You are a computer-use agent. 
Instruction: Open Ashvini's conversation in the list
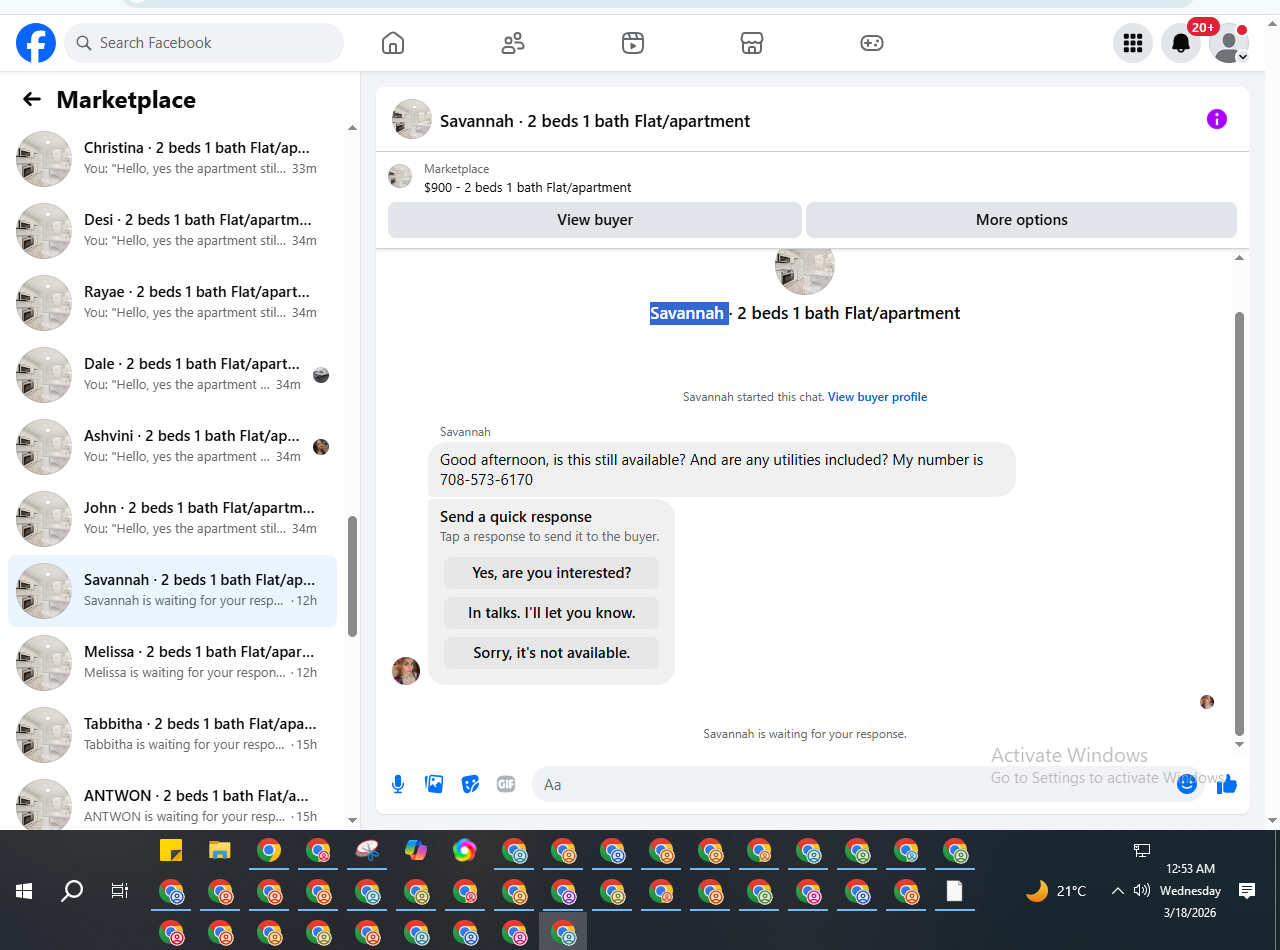pos(172,447)
